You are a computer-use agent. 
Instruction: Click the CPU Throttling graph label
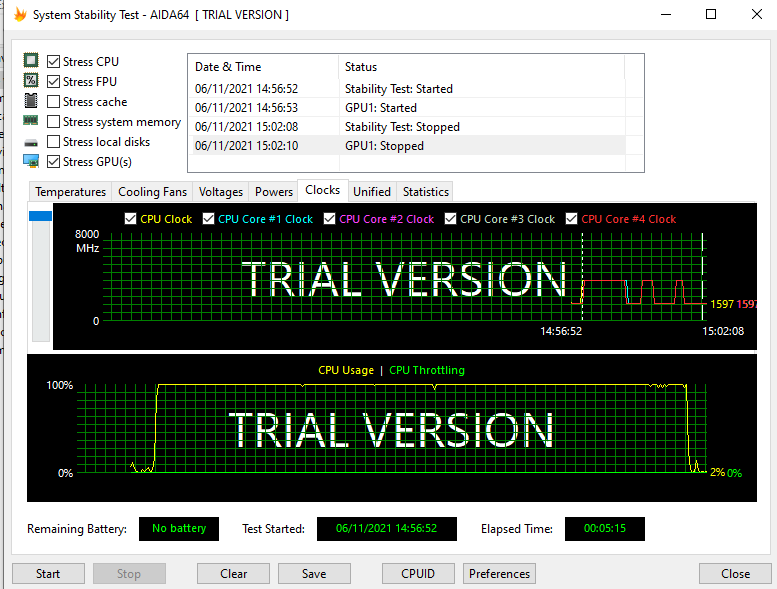pyautogui.click(x=427, y=370)
